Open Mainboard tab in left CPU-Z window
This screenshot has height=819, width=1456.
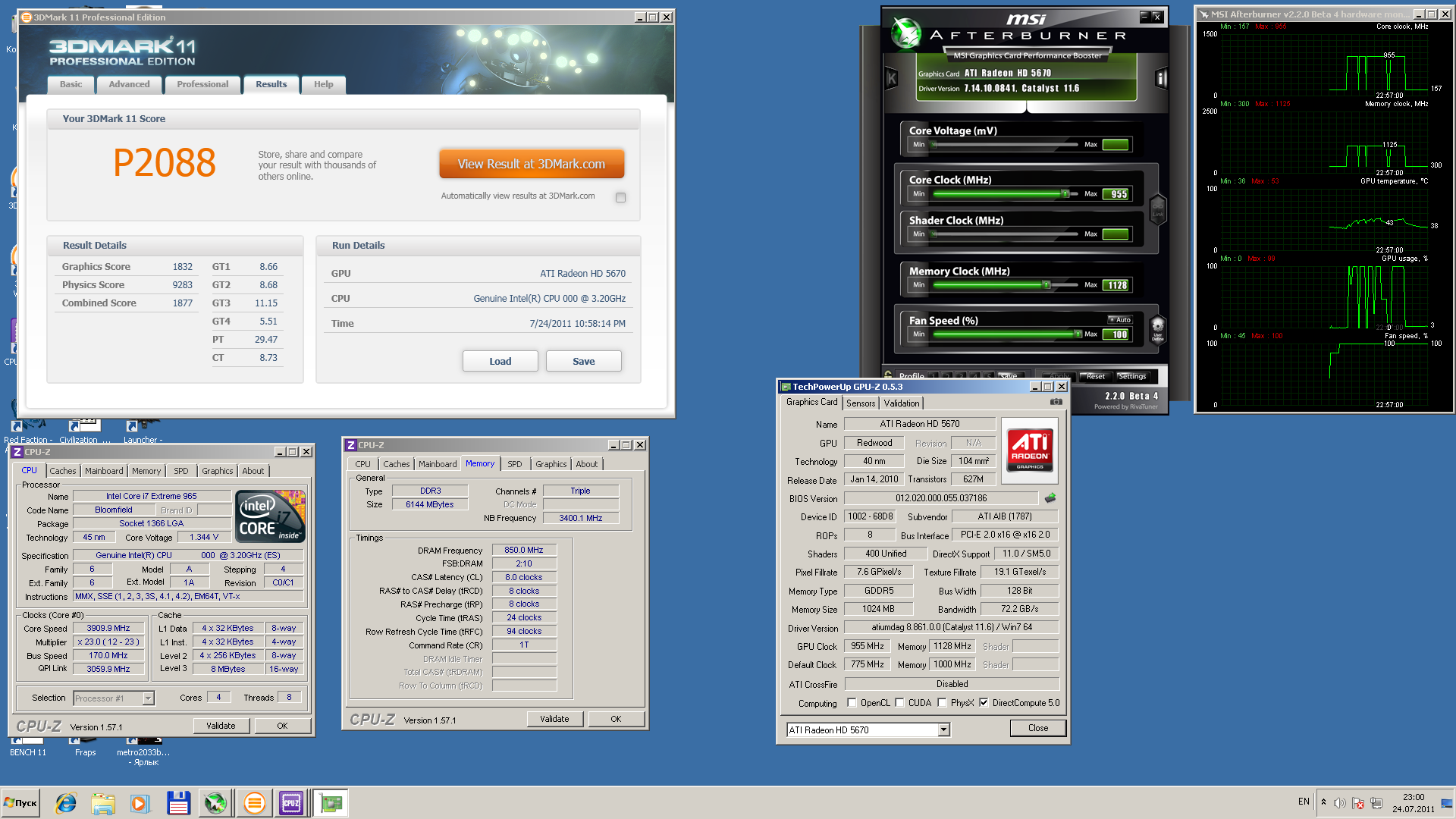104,471
